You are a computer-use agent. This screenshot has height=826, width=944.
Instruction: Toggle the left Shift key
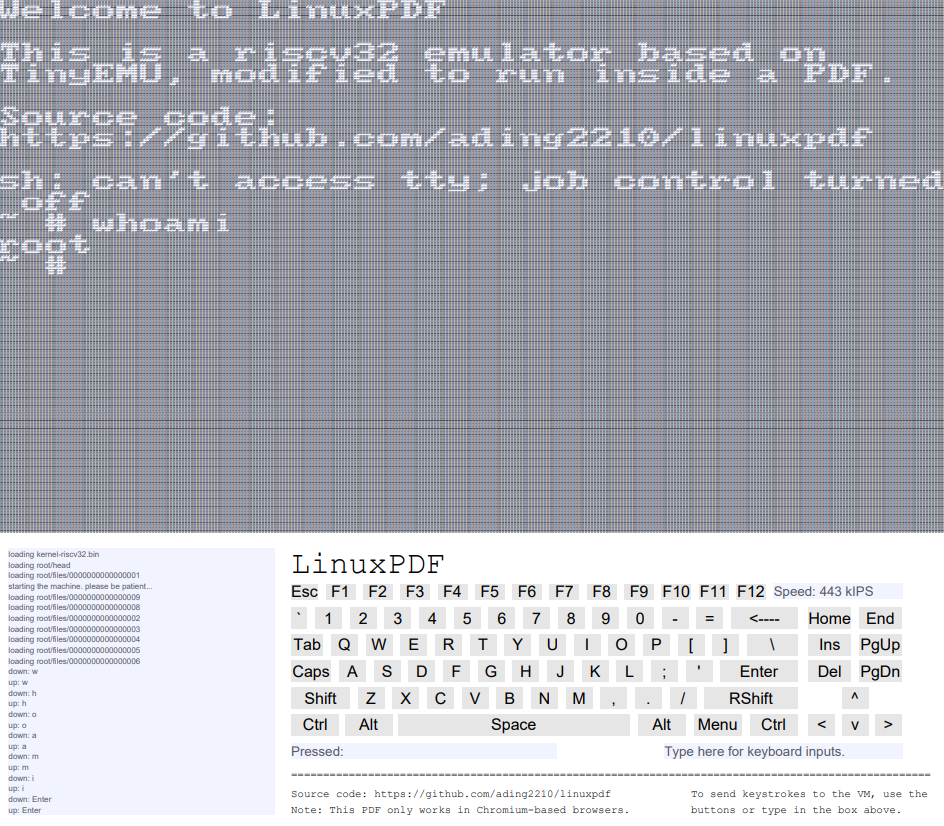pos(320,698)
